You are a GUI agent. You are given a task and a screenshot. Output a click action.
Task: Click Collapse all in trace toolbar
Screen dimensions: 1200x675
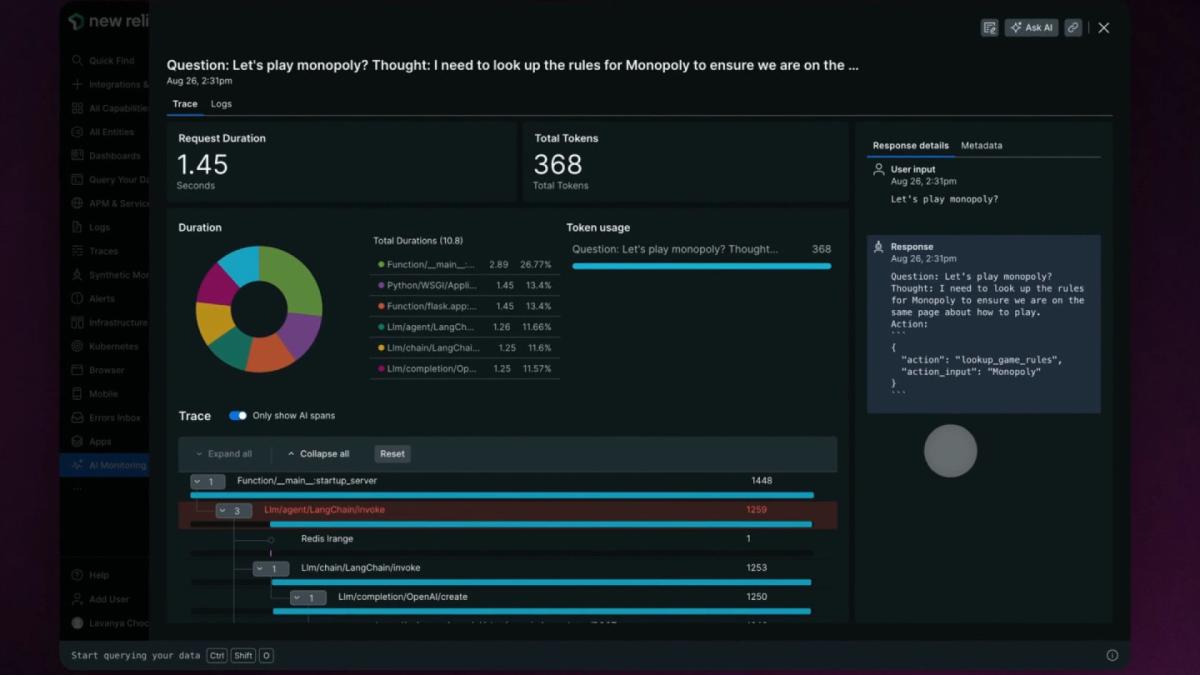pyautogui.click(x=318, y=454)
